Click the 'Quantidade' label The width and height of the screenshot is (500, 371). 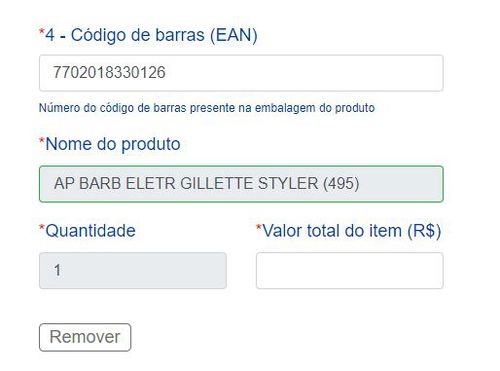pyautogui.click(x=90, y=231)
